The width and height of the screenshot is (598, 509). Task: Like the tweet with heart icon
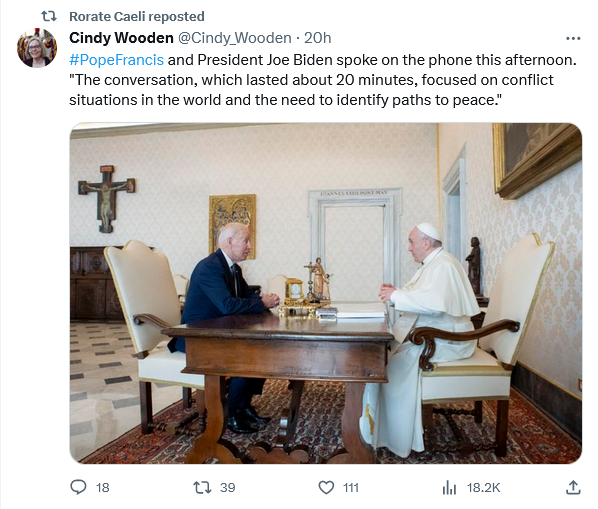[326, 488]
